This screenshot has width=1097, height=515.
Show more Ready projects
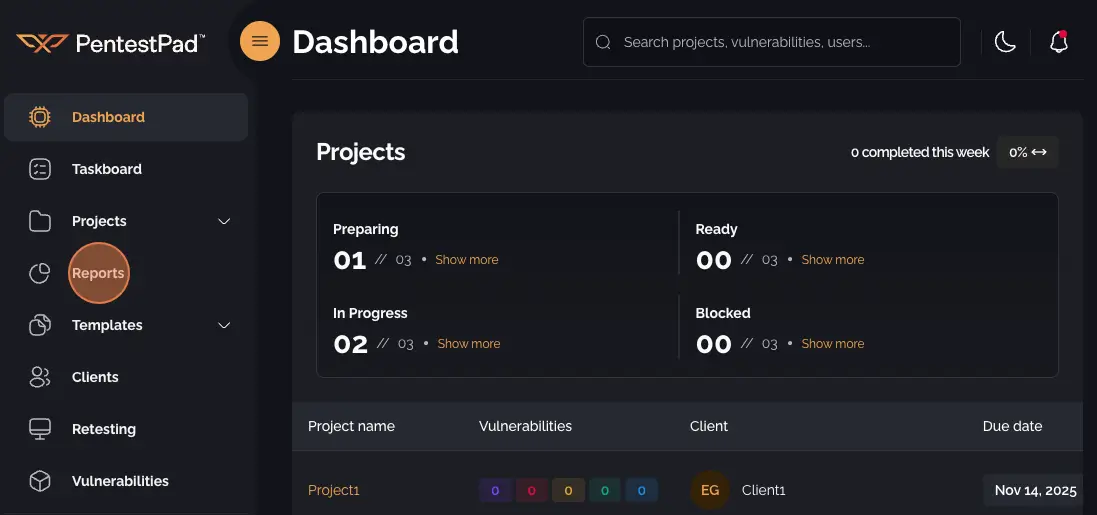tap(833, 260)
